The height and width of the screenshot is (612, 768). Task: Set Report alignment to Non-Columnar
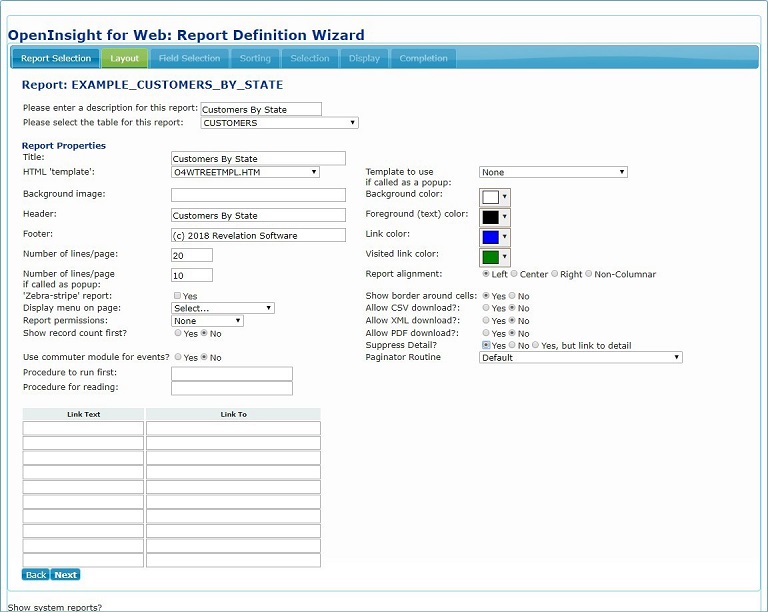[x=589, y=274]
